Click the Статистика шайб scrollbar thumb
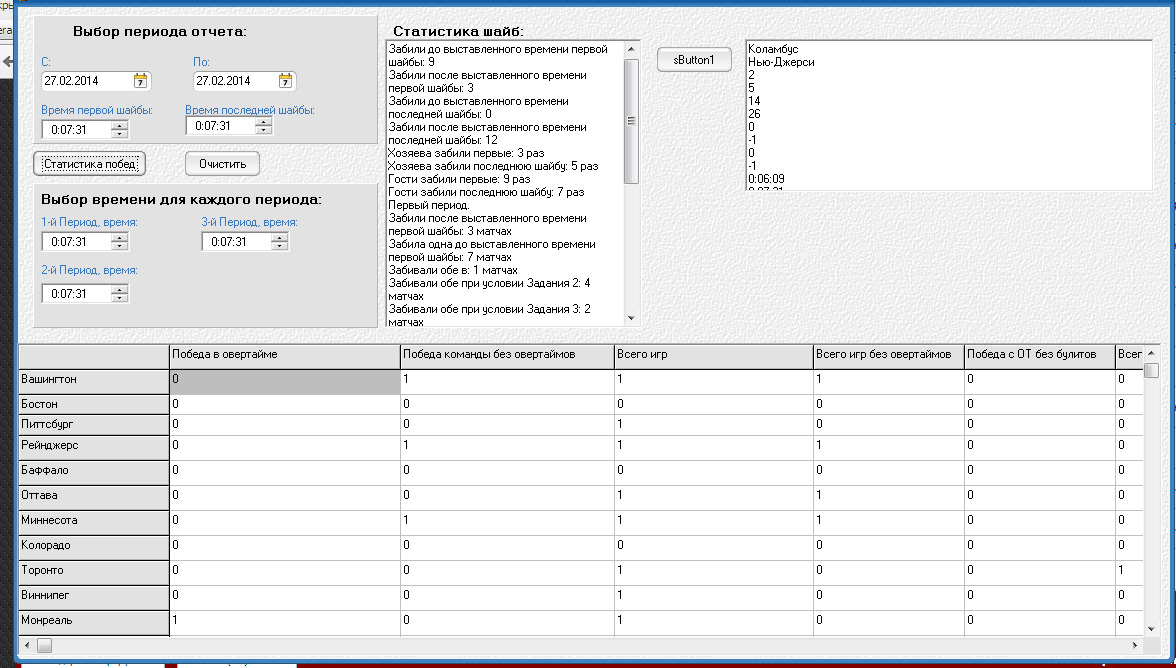This screenshot has height=668, width=1176. click(631, 121)
